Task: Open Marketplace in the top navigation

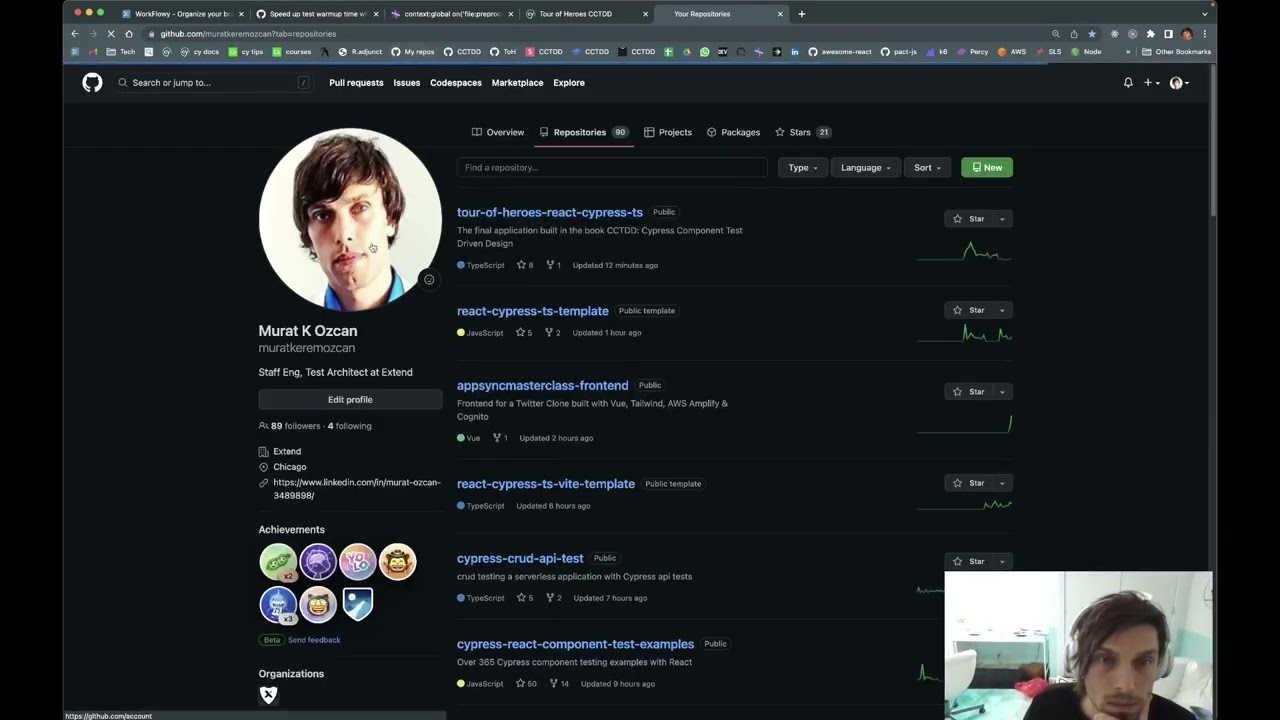Action: pos(517,83)
